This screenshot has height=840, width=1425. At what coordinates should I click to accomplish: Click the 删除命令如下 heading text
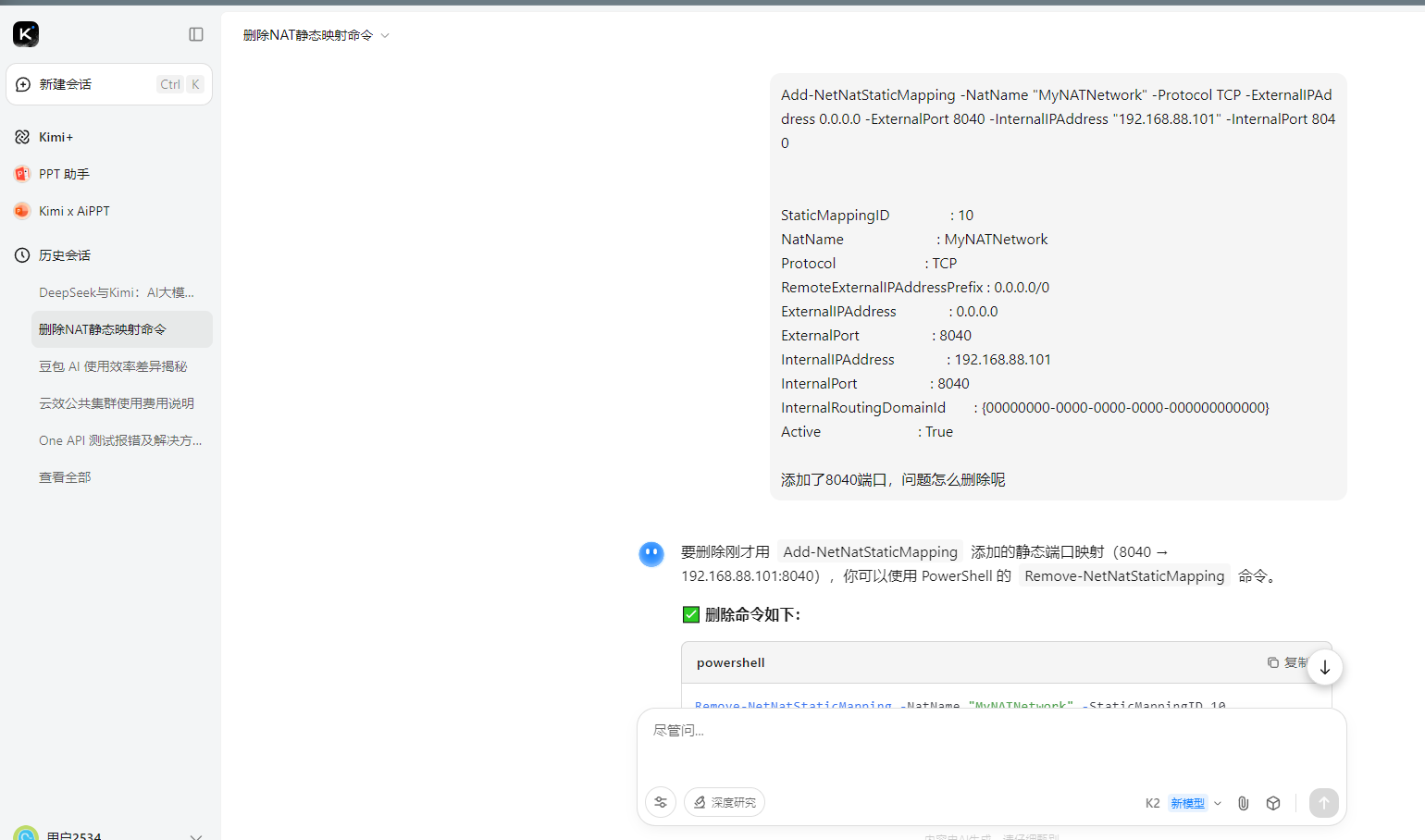[752, 614]
